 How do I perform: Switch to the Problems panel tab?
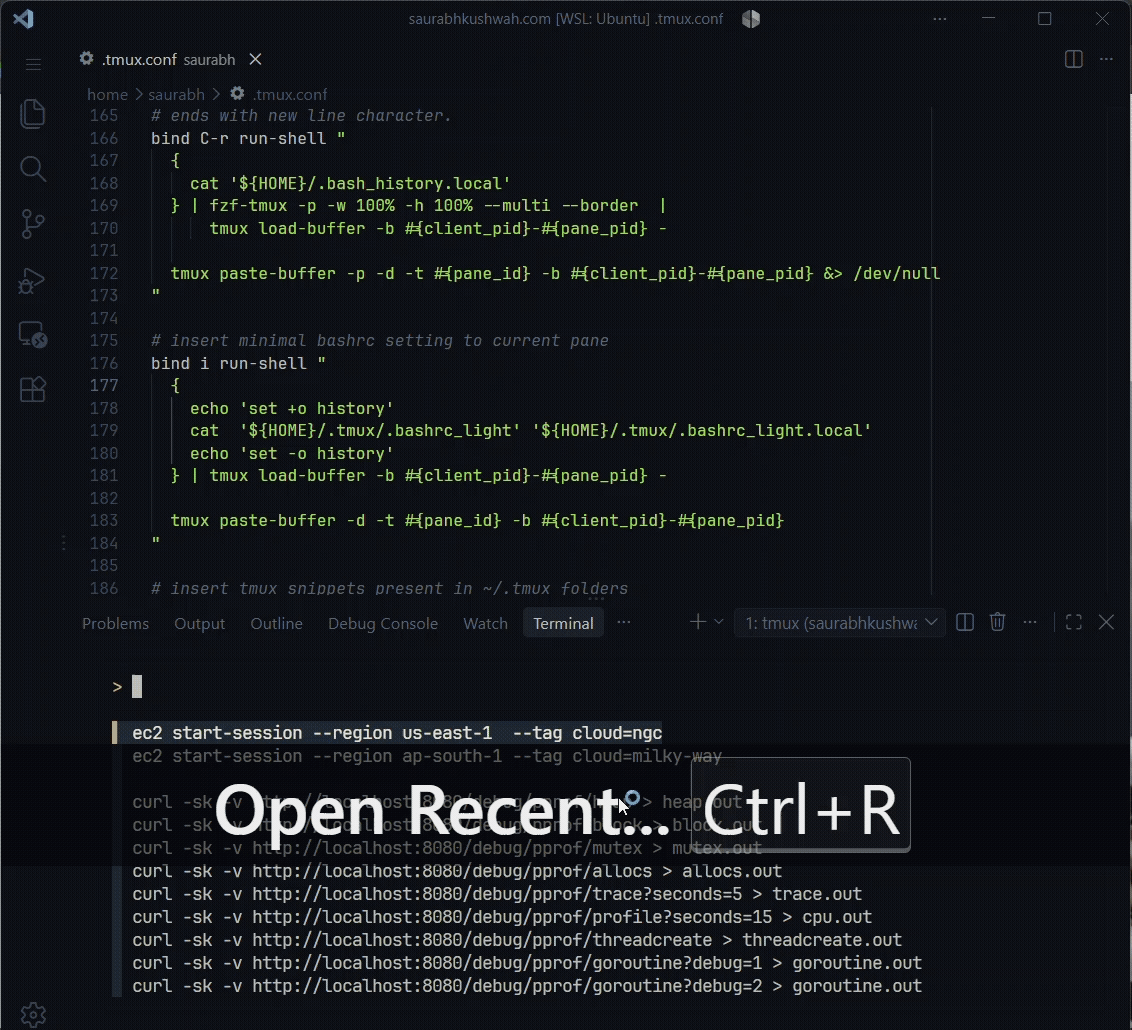point(116,624)
